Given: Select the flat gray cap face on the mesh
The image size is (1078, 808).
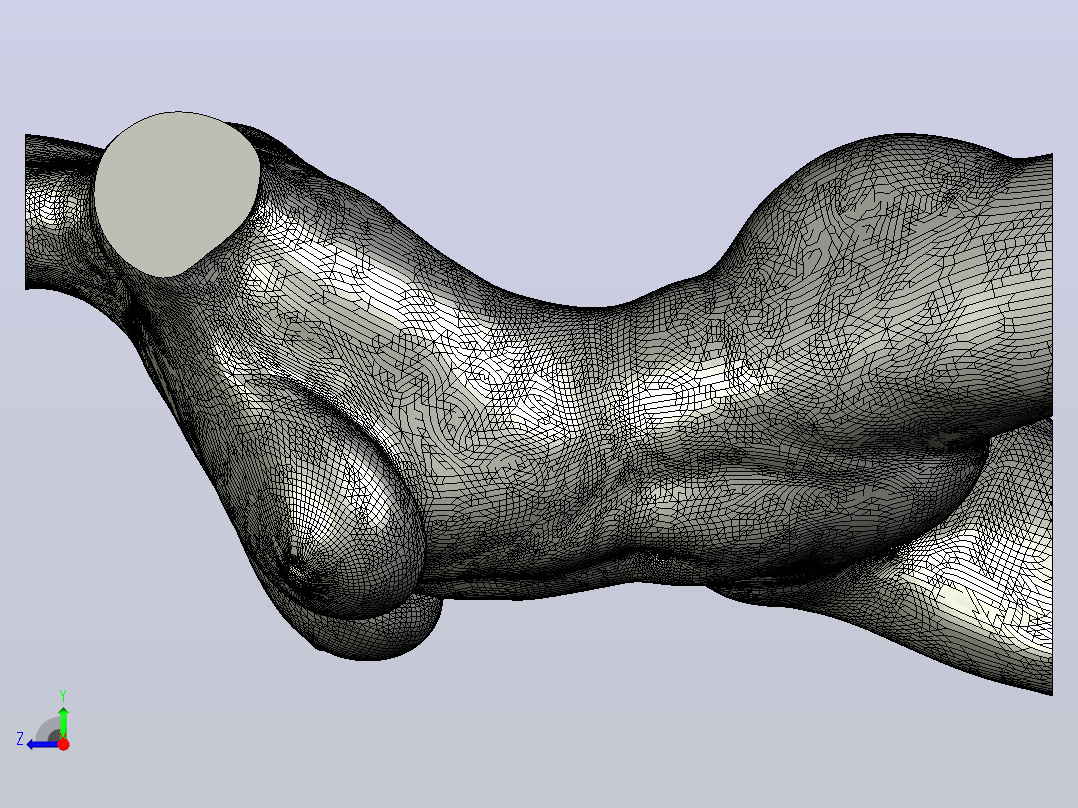Looking at the screenshot, I should 177,194.
